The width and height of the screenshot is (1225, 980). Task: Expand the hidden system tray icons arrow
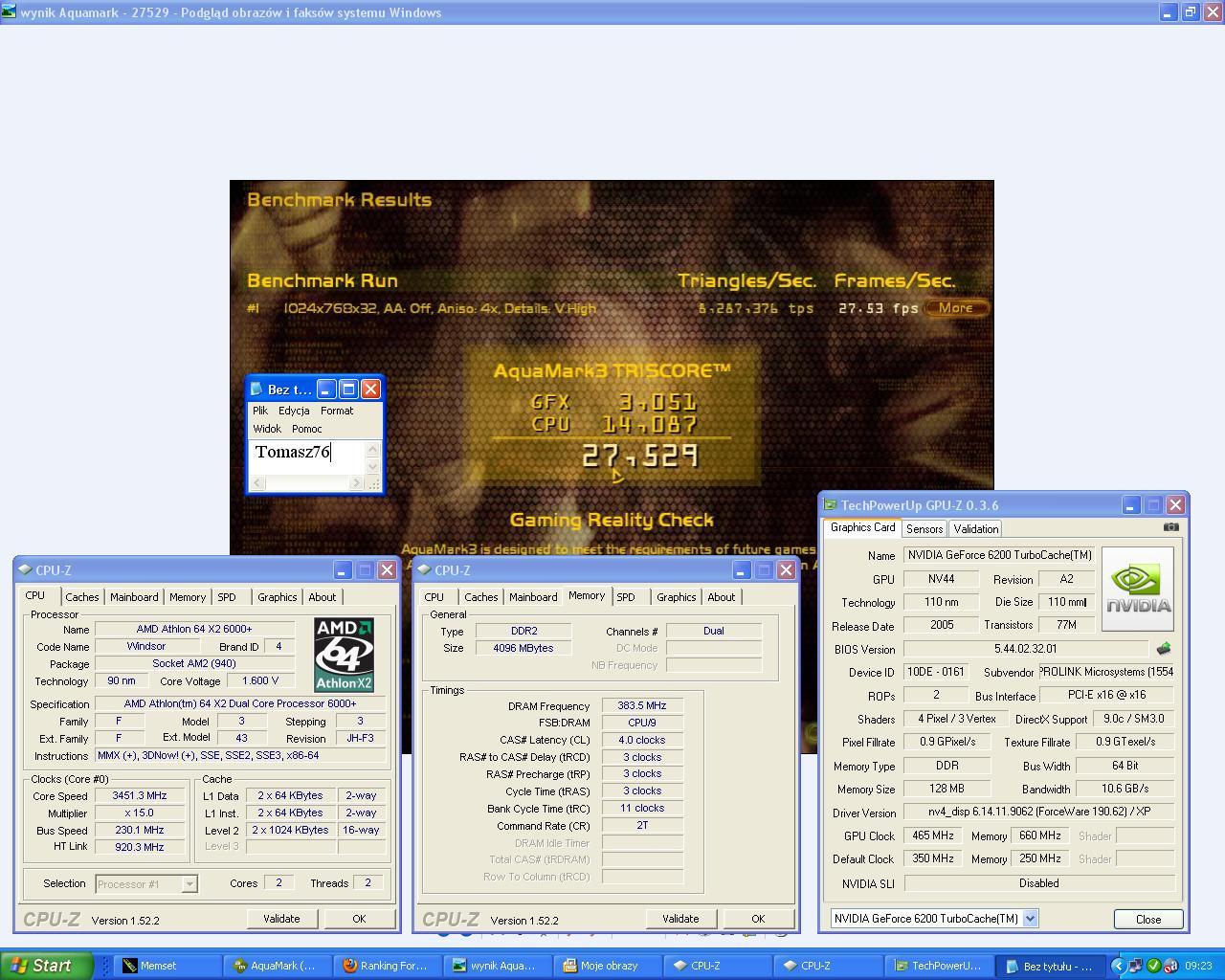[1118, 966]
